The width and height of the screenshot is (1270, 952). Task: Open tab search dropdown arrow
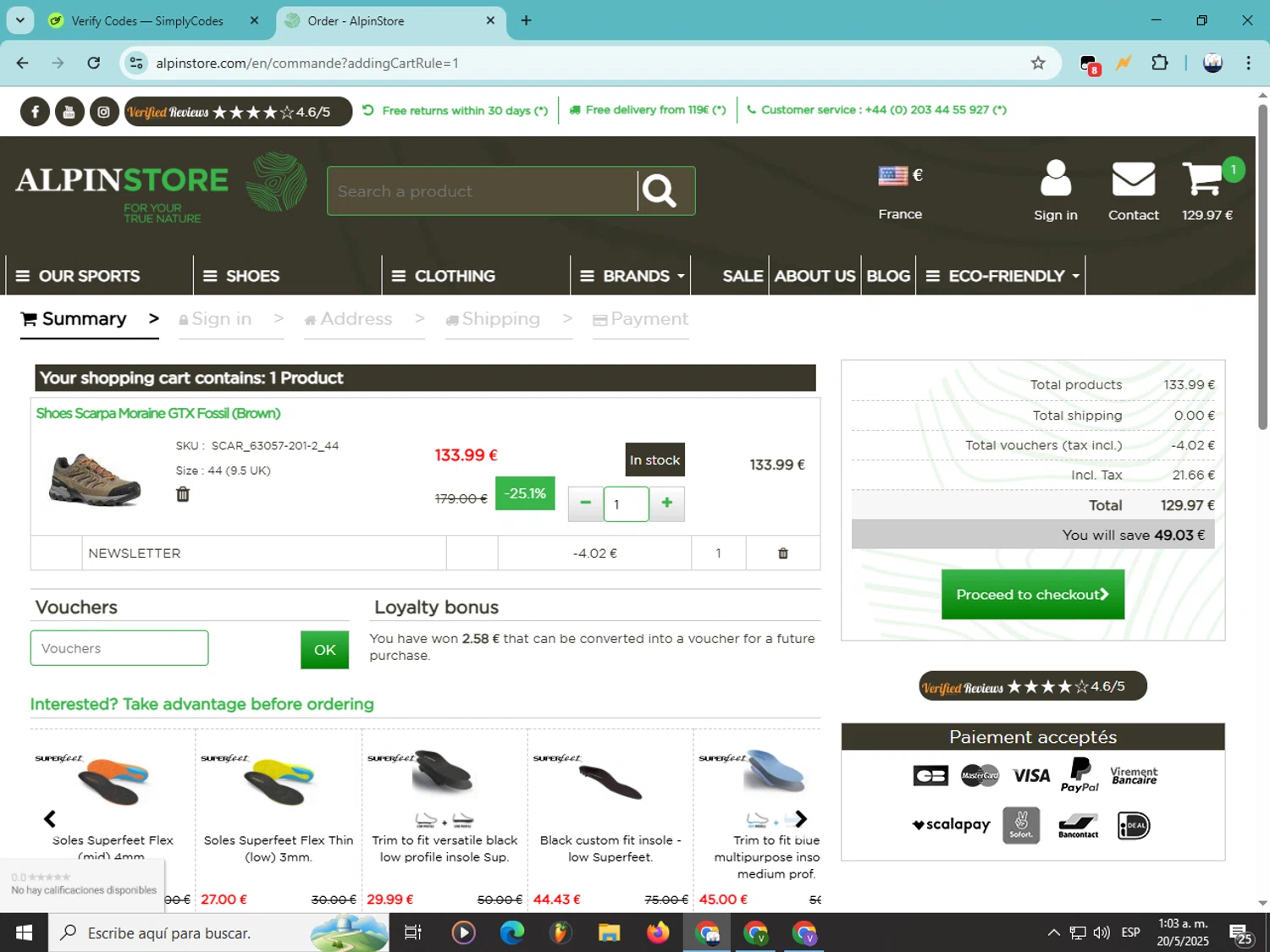[x=20, y=21]
